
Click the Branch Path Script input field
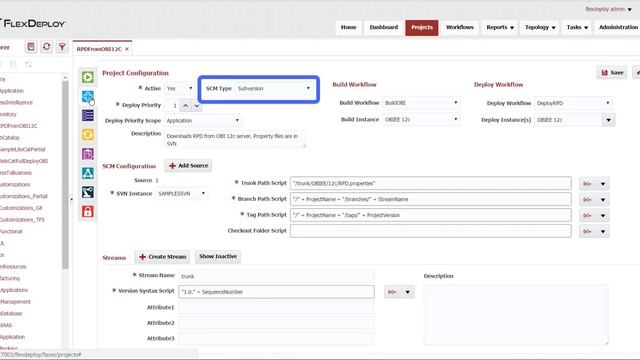431,199
